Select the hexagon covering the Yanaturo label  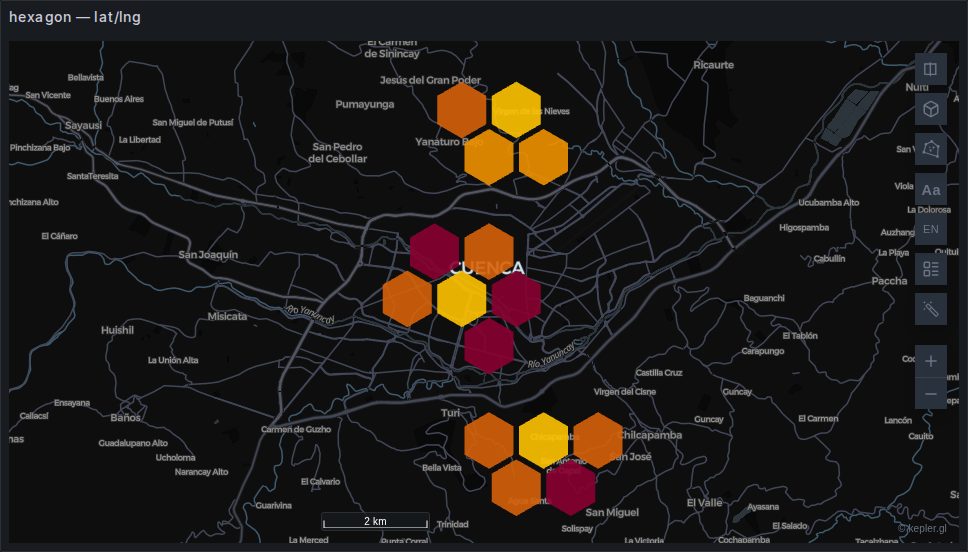click(489, 157)
